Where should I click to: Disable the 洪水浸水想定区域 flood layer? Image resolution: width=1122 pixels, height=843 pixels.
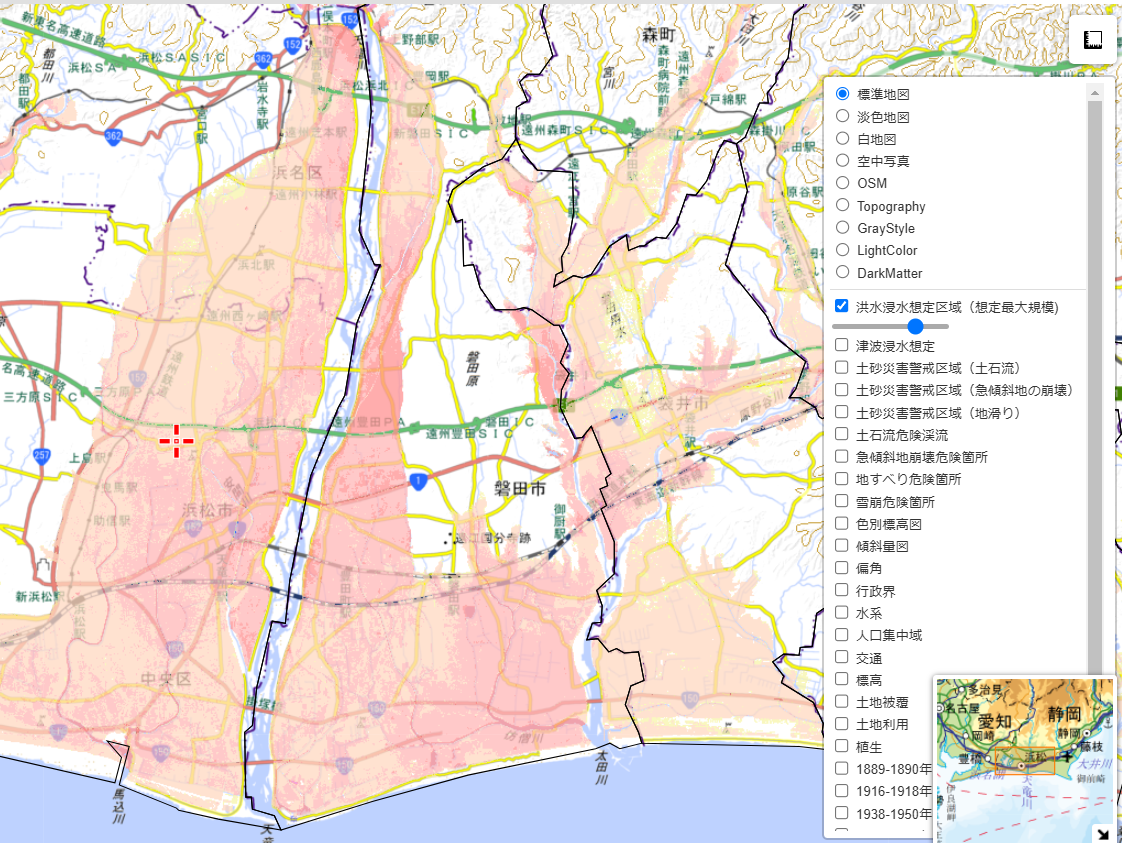click(x=841, y=306)
